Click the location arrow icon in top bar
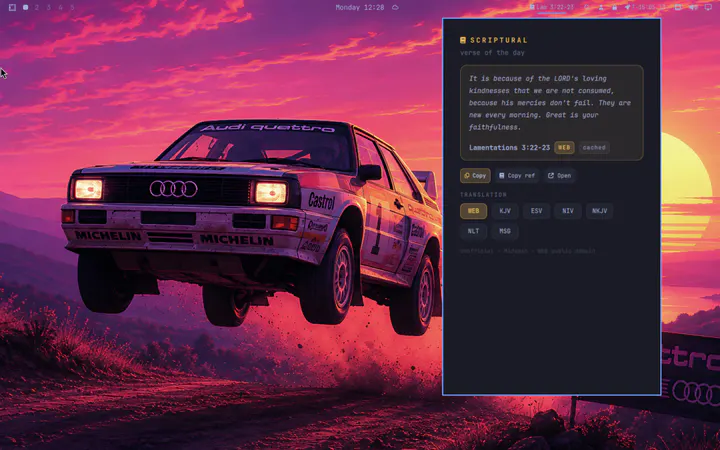 [628, 7]
